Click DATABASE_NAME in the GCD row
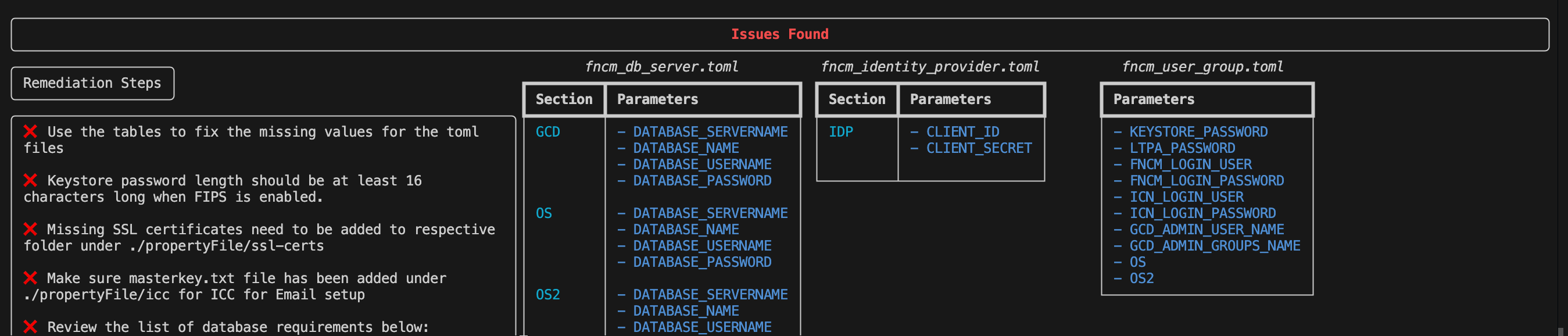This screenshot has width=1568, height=336. [686, 148]
